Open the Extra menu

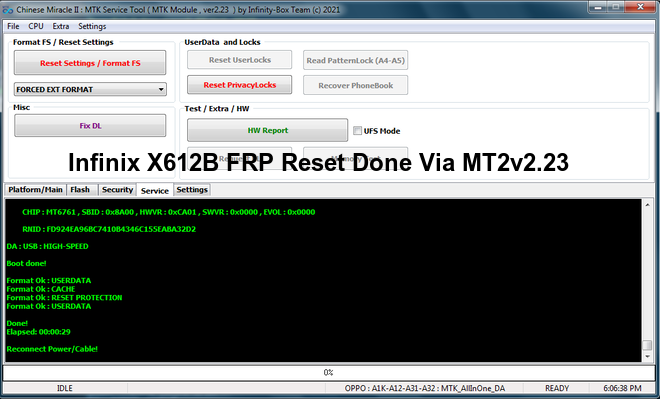pyautogui.click(x=61, y=26)
